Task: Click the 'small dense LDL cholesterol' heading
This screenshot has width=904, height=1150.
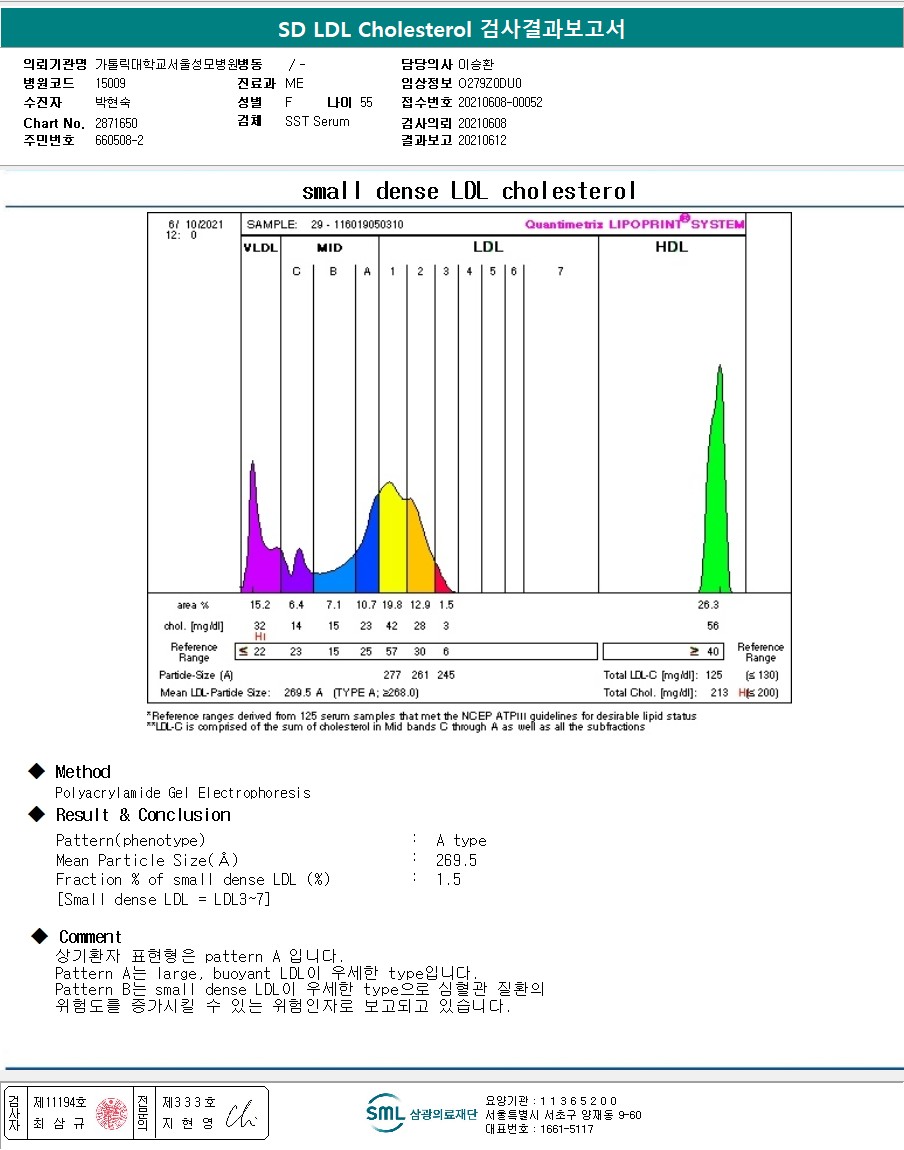Action: 468,191
